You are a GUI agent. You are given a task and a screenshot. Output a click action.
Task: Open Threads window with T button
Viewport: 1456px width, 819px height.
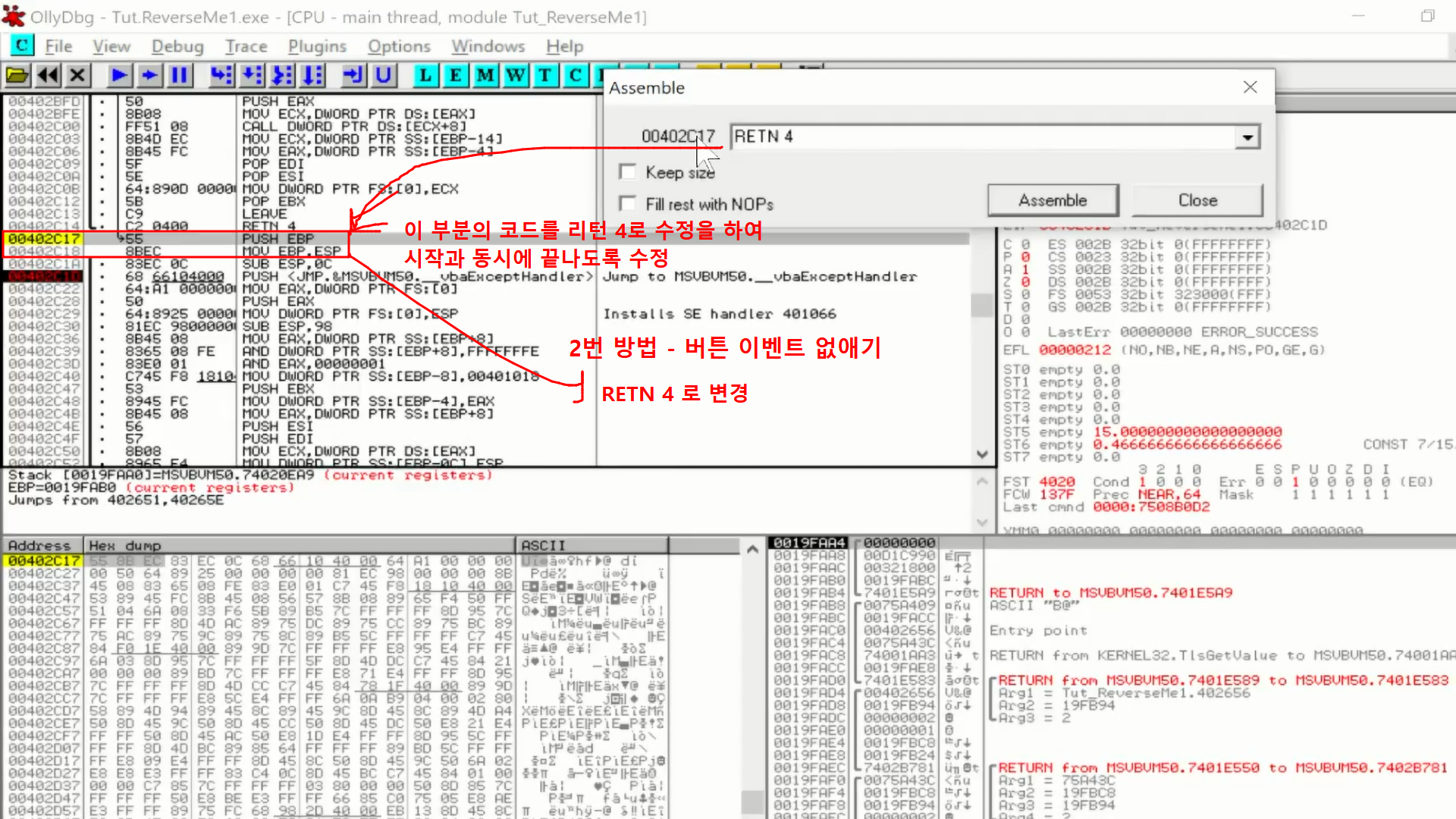[545, 75]
